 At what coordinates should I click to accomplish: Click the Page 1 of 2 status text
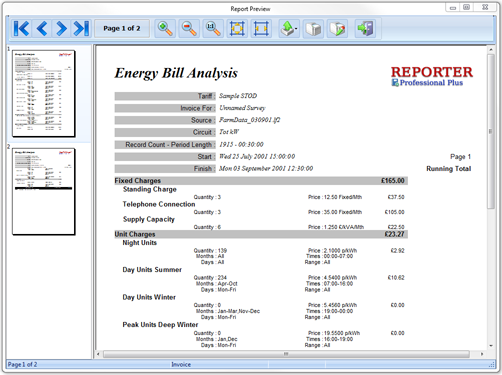point(22,365)
